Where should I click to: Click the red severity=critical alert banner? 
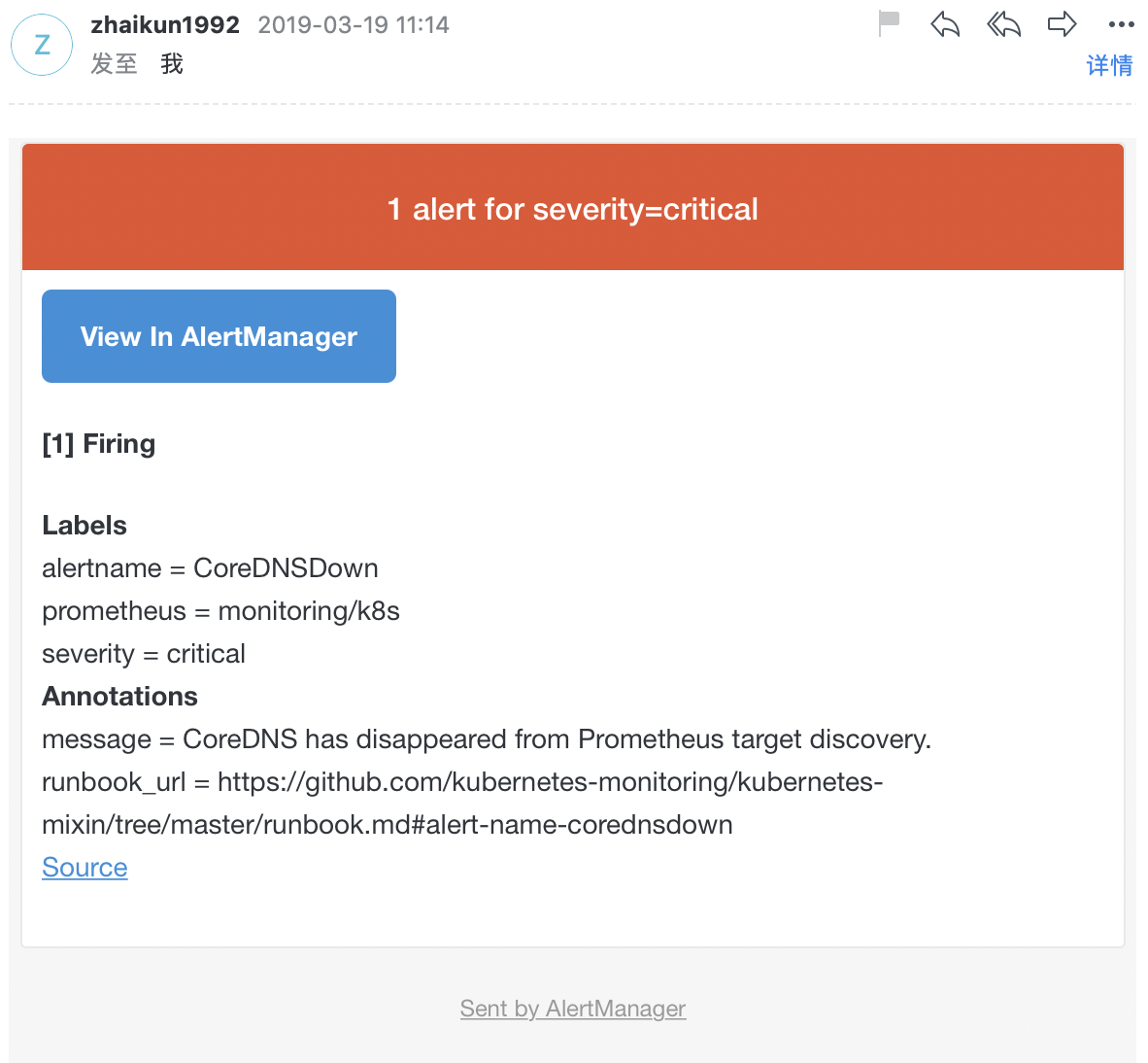coord(573,208)
